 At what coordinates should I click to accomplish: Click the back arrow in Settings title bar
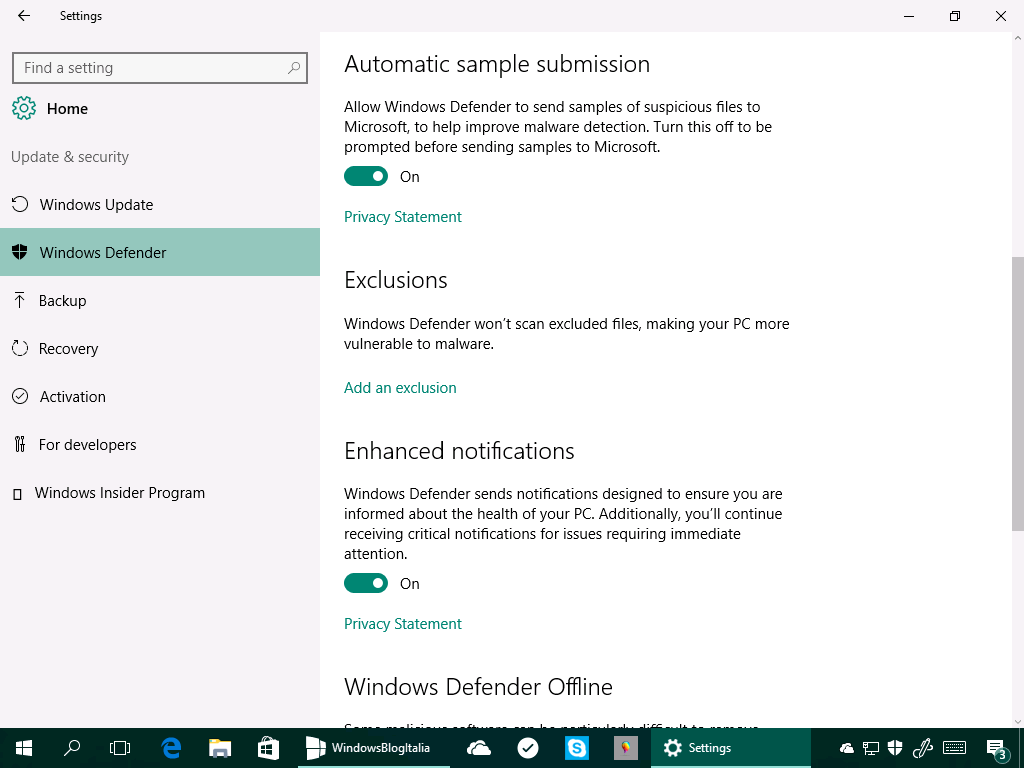pos(24,16)
